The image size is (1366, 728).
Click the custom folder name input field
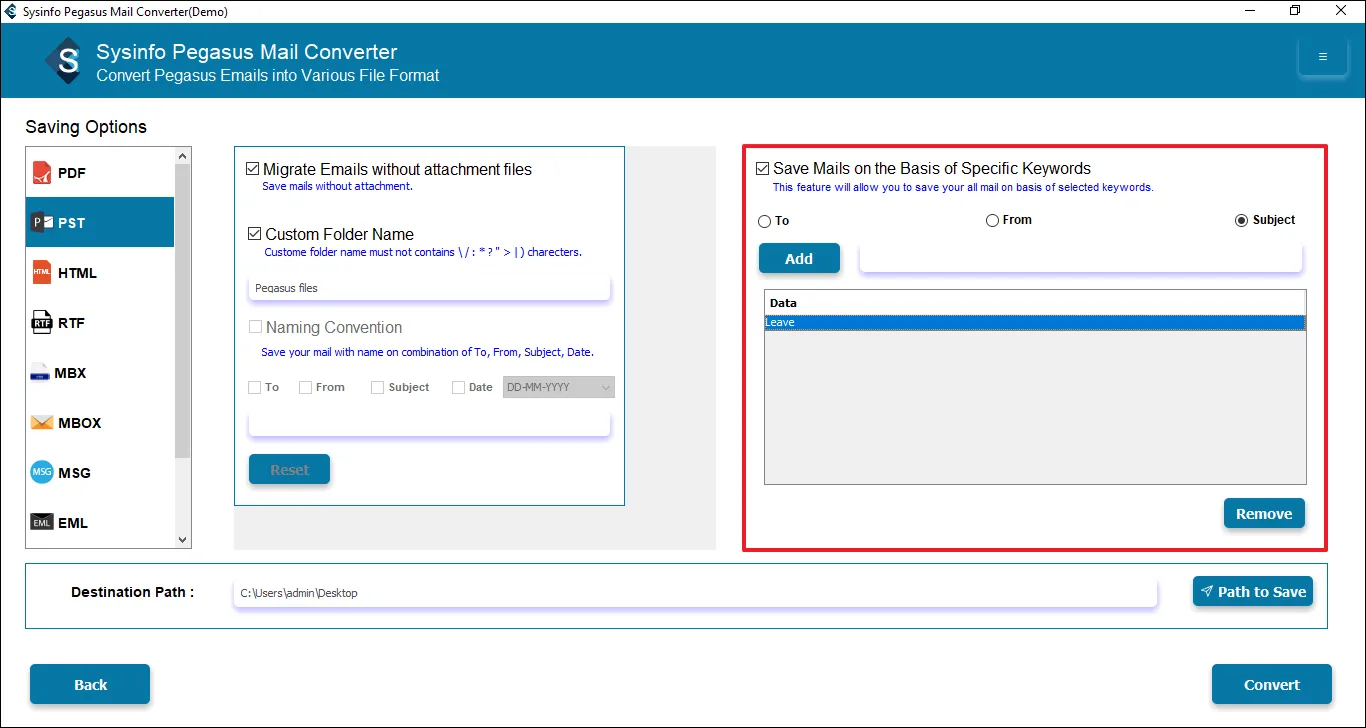[429, 288]
